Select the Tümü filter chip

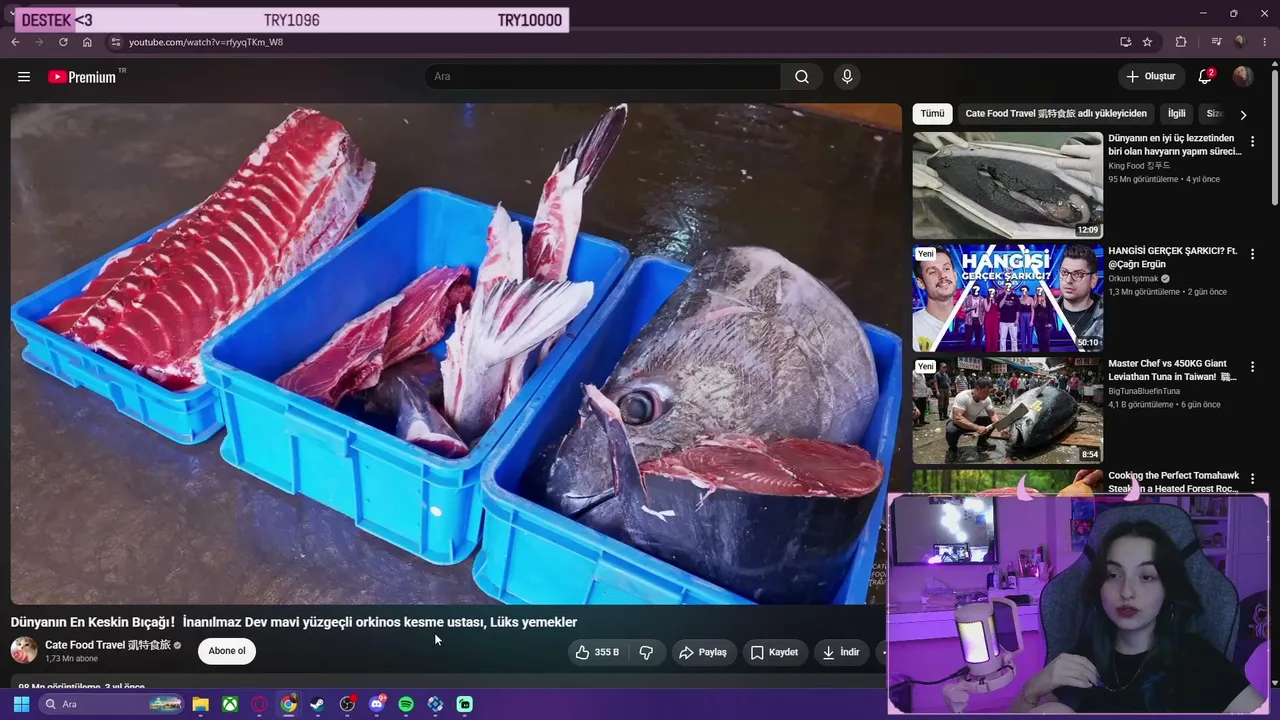[x=932, y=114]
